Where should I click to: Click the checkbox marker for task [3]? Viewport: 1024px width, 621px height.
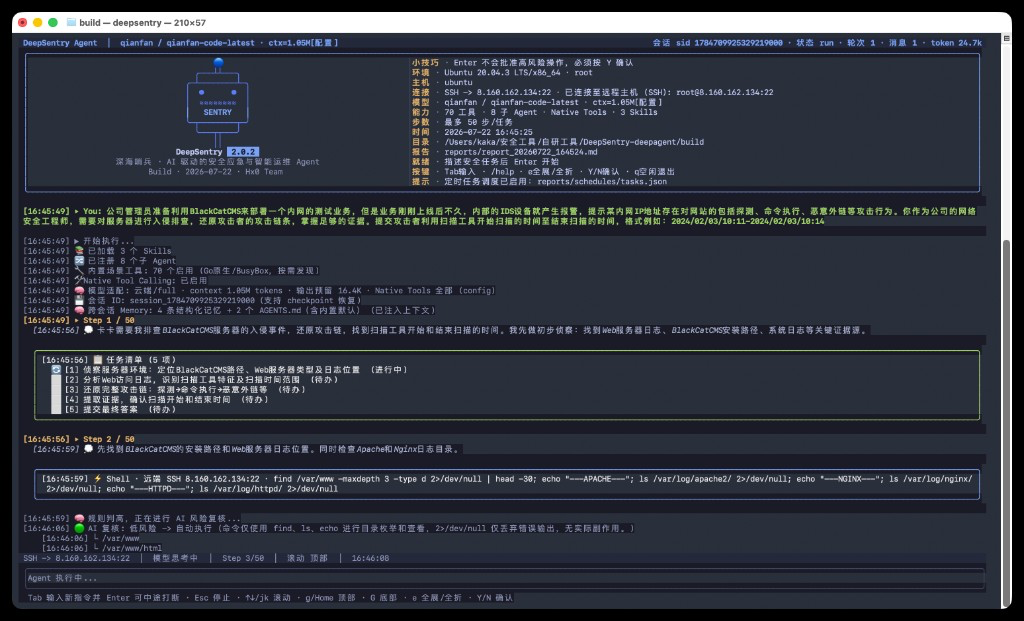pos(56,389)
